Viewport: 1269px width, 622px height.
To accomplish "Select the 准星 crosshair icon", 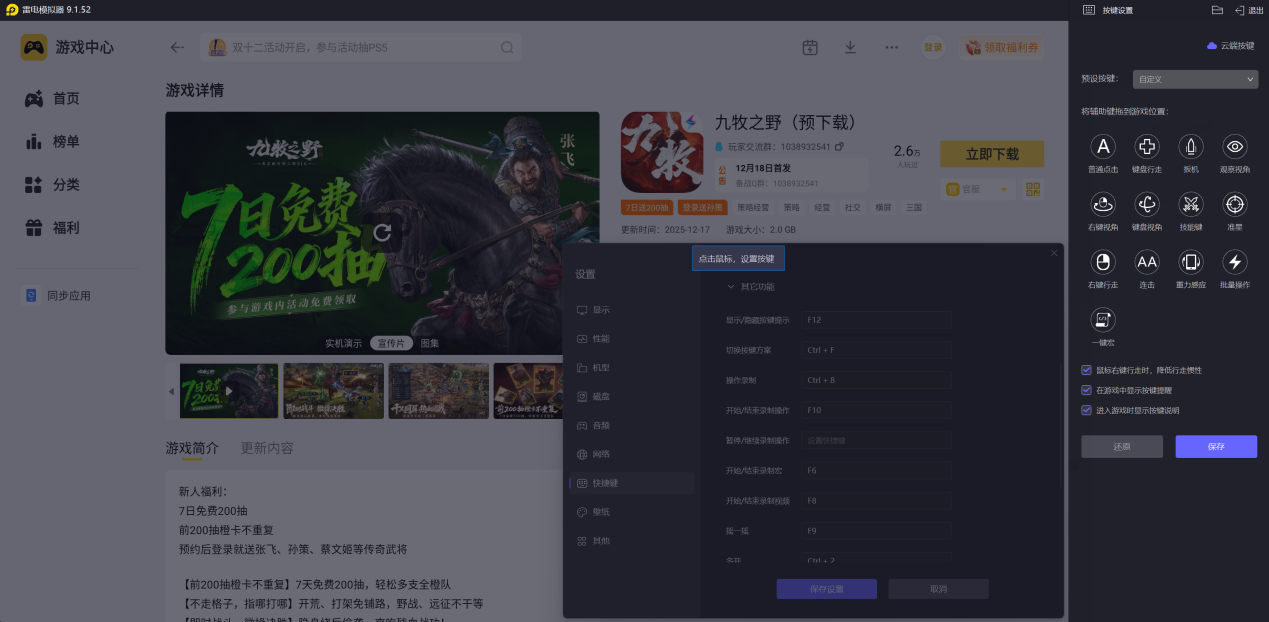I will 1236,204.
